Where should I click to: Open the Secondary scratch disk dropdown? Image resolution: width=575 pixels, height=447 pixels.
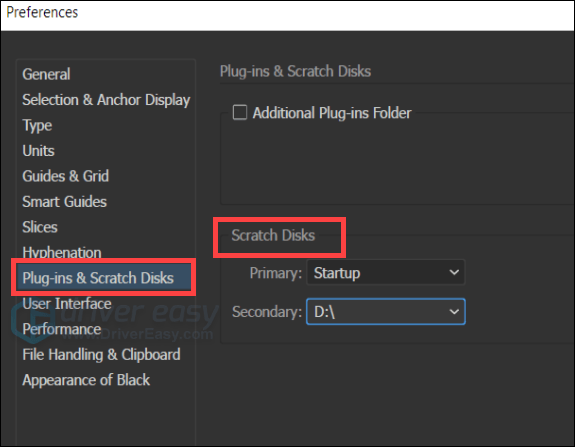(x=386, y=312)
